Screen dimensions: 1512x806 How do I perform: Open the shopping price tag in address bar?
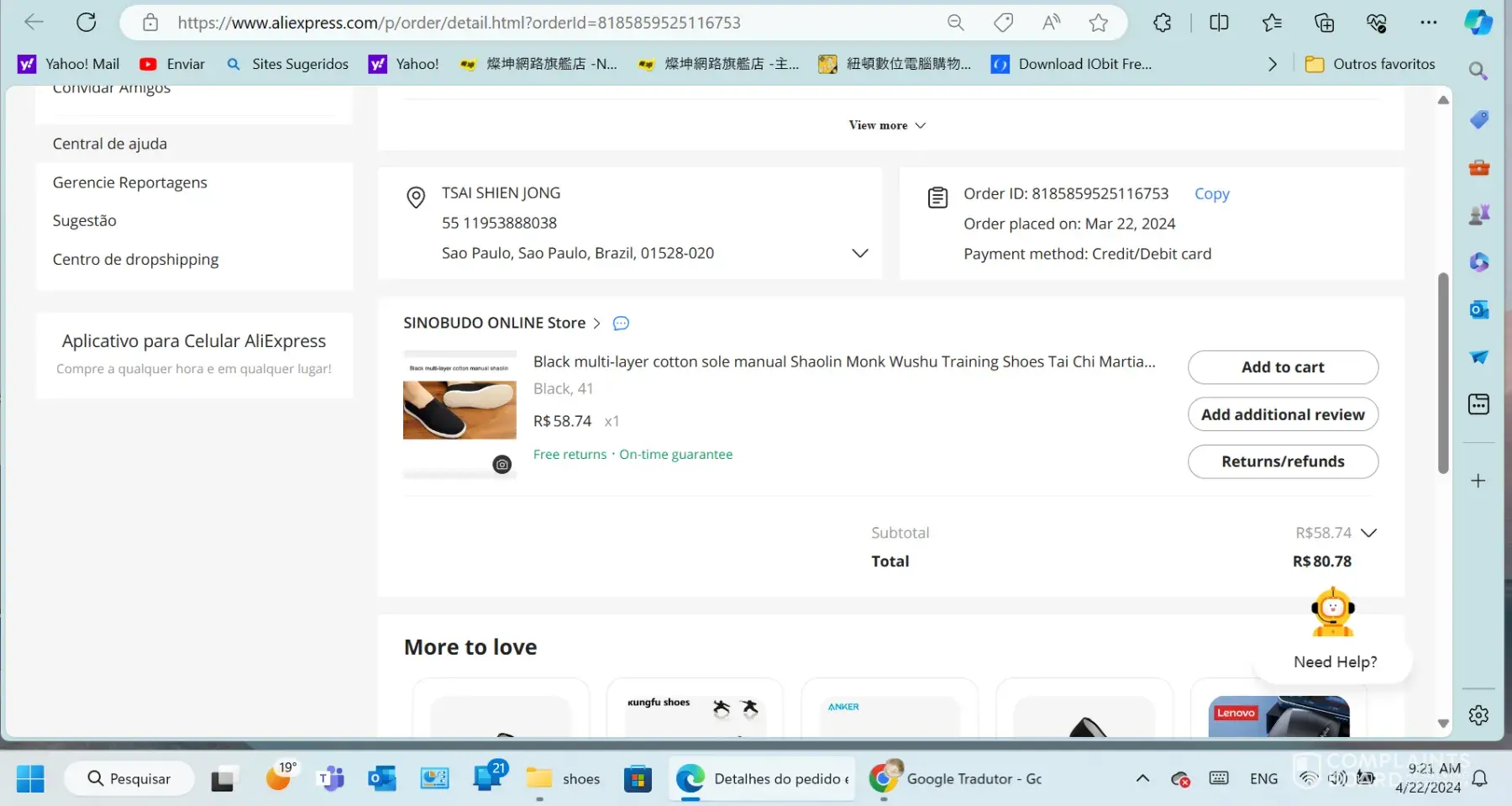(x=1003, y=23)
